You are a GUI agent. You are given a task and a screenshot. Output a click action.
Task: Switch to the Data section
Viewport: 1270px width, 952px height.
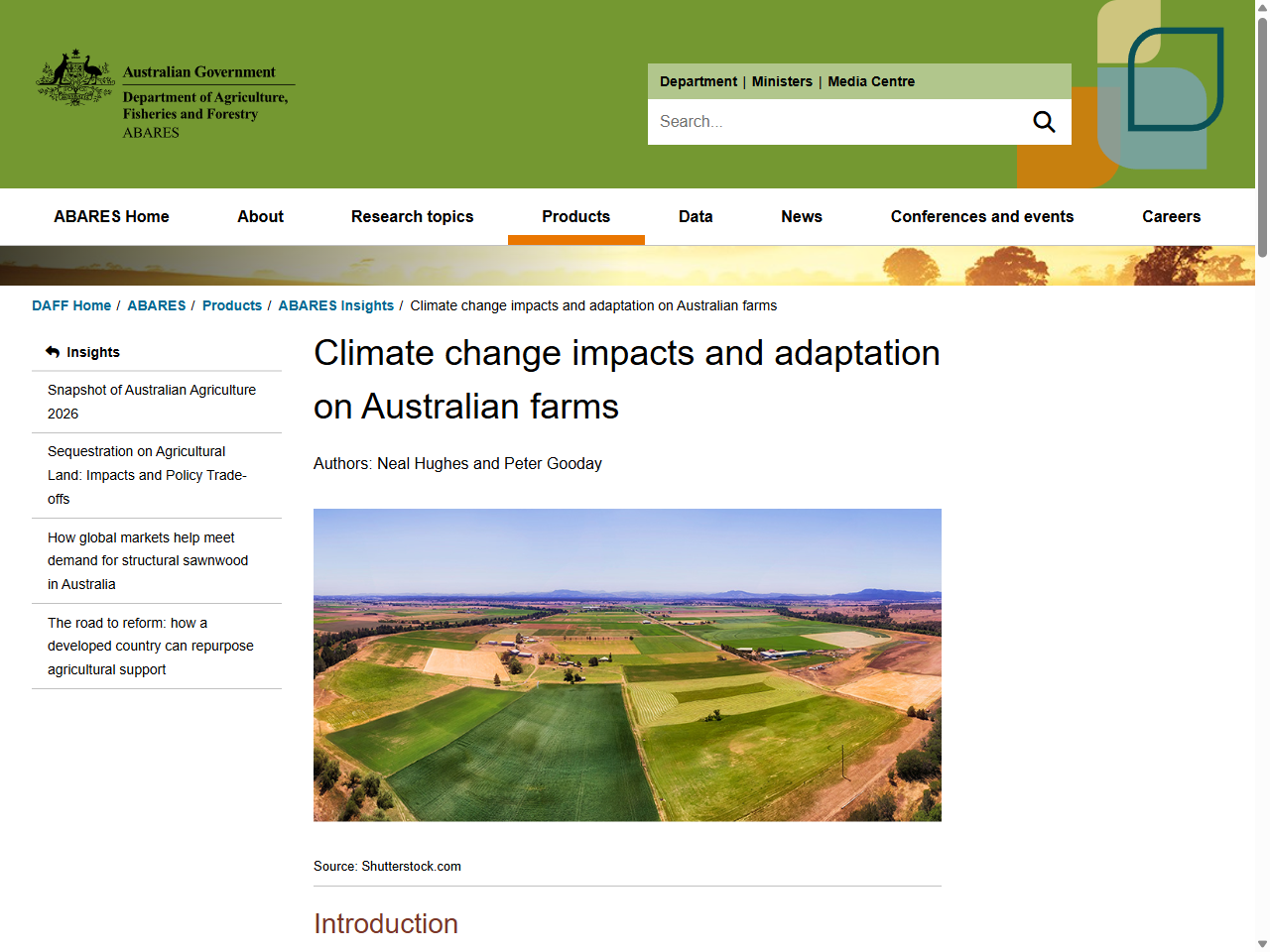[x=696, y=216]
